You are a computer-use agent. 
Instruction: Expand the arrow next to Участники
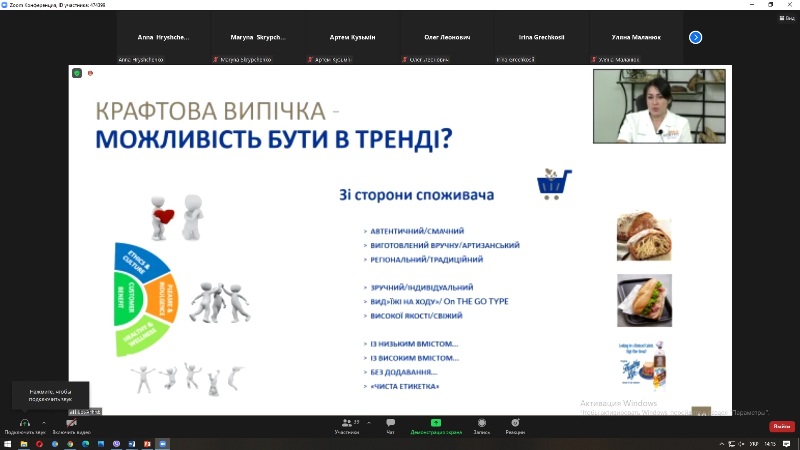[x=369, y=423]
